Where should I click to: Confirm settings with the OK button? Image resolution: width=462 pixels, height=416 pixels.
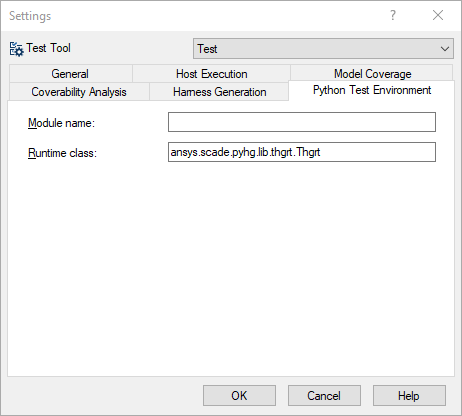[x=239, y=396]
